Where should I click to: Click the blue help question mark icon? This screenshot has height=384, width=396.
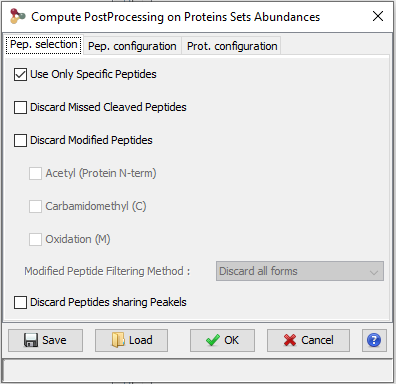click(x=374, y=340)
